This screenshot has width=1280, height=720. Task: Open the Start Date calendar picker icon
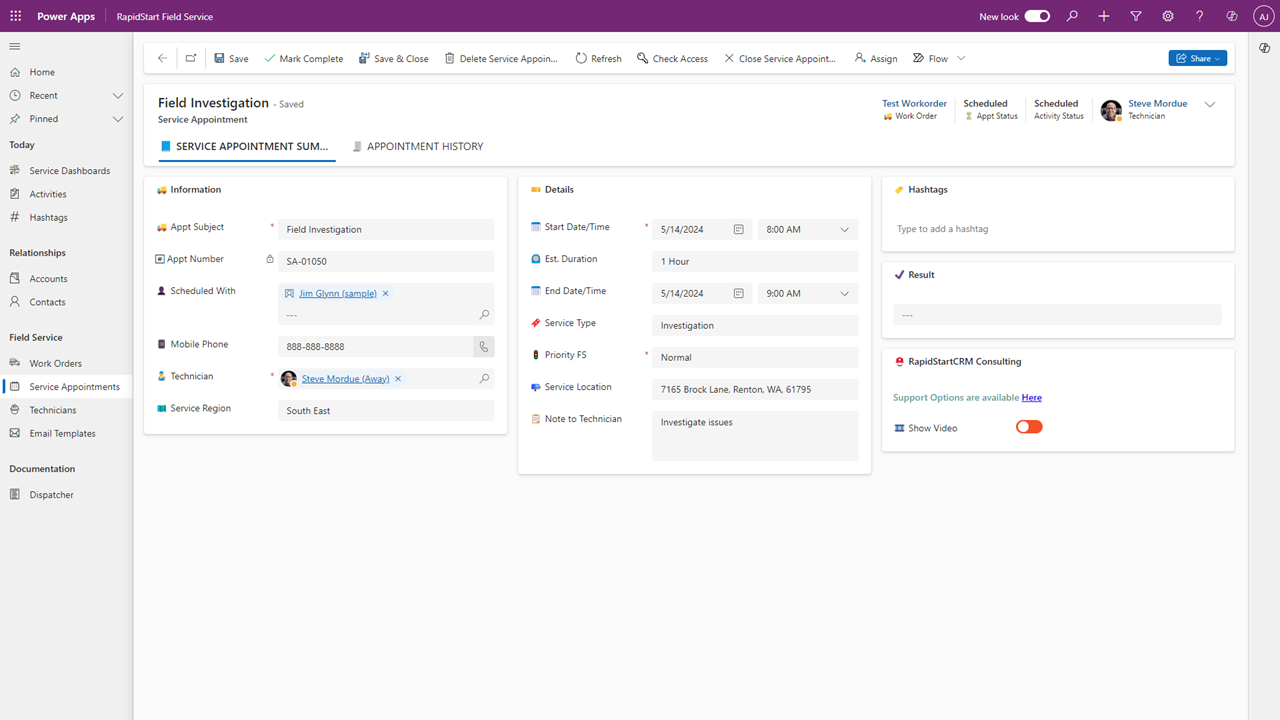739,229
